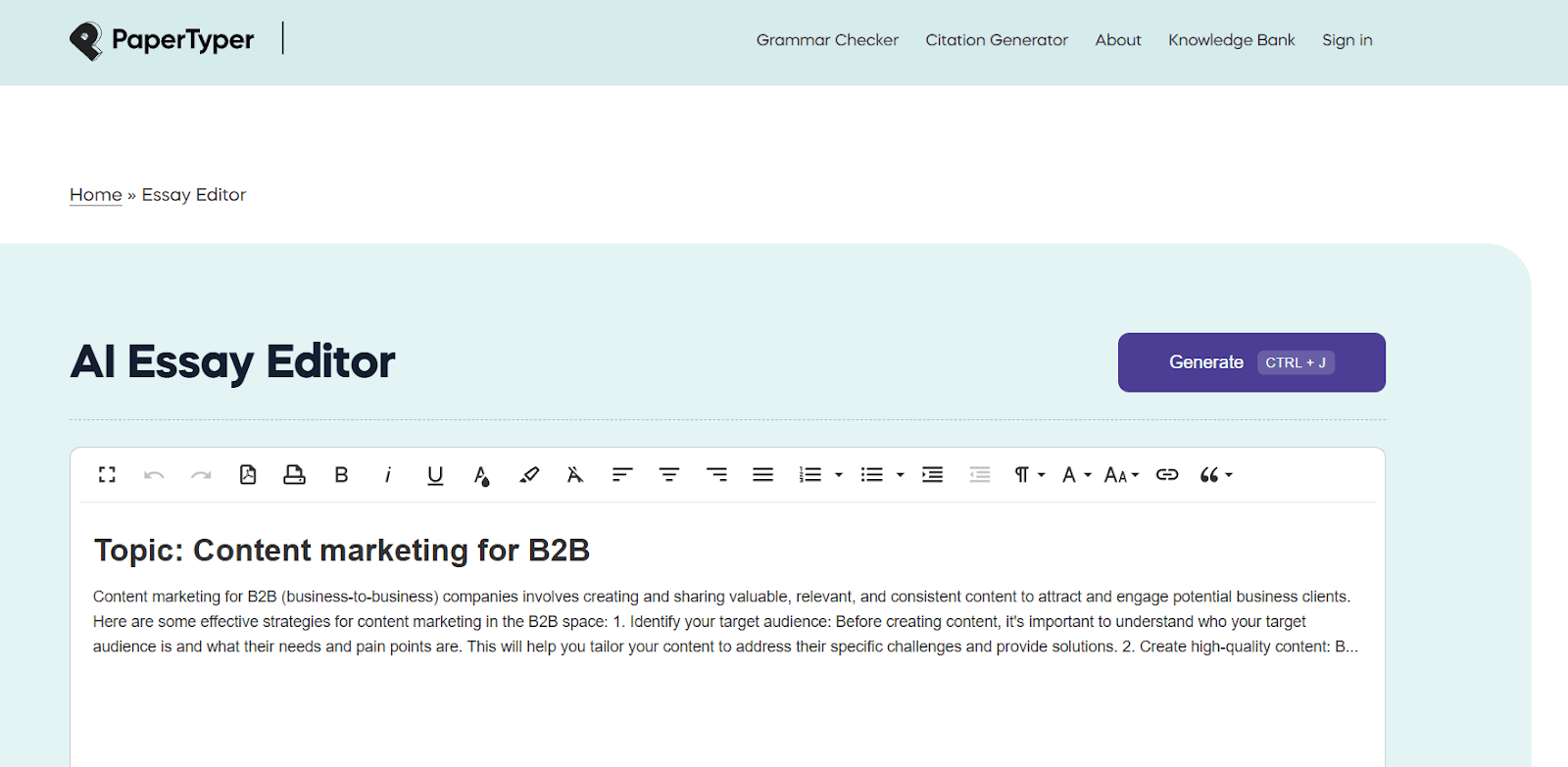This screenshot has height=767, width=1568.
Task: Open background highlight color brush
Action: (529, 475)
